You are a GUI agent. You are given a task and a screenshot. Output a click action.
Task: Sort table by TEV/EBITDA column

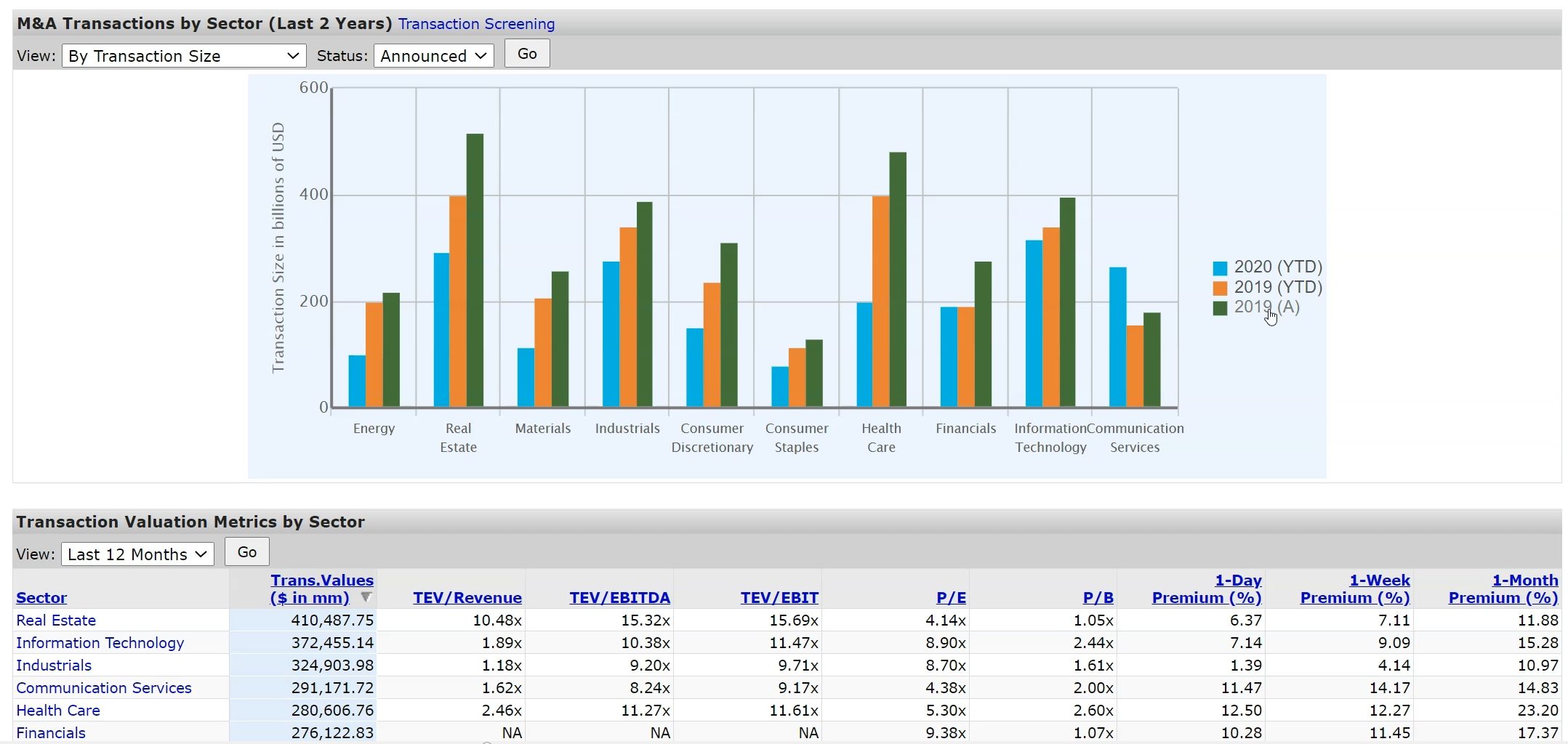[x=619, y=598]
